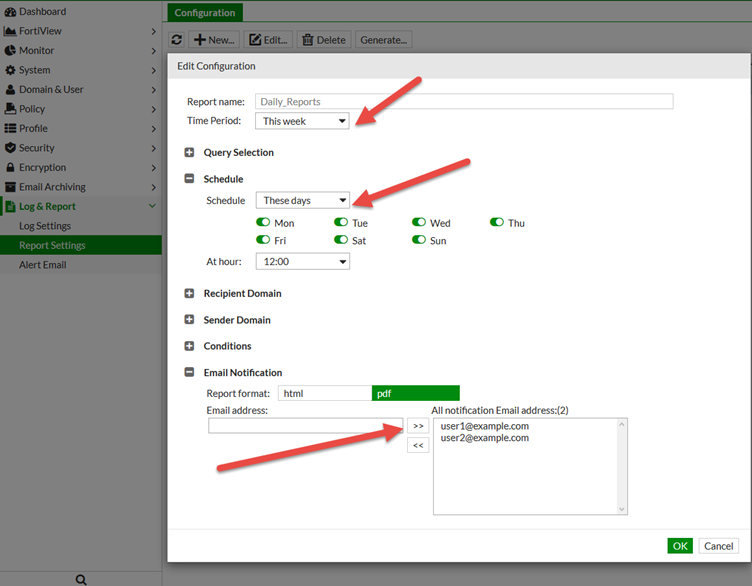The image size is (752, 586).
Task: Open Report Settings in sidebar
Action: pos(52,245)
